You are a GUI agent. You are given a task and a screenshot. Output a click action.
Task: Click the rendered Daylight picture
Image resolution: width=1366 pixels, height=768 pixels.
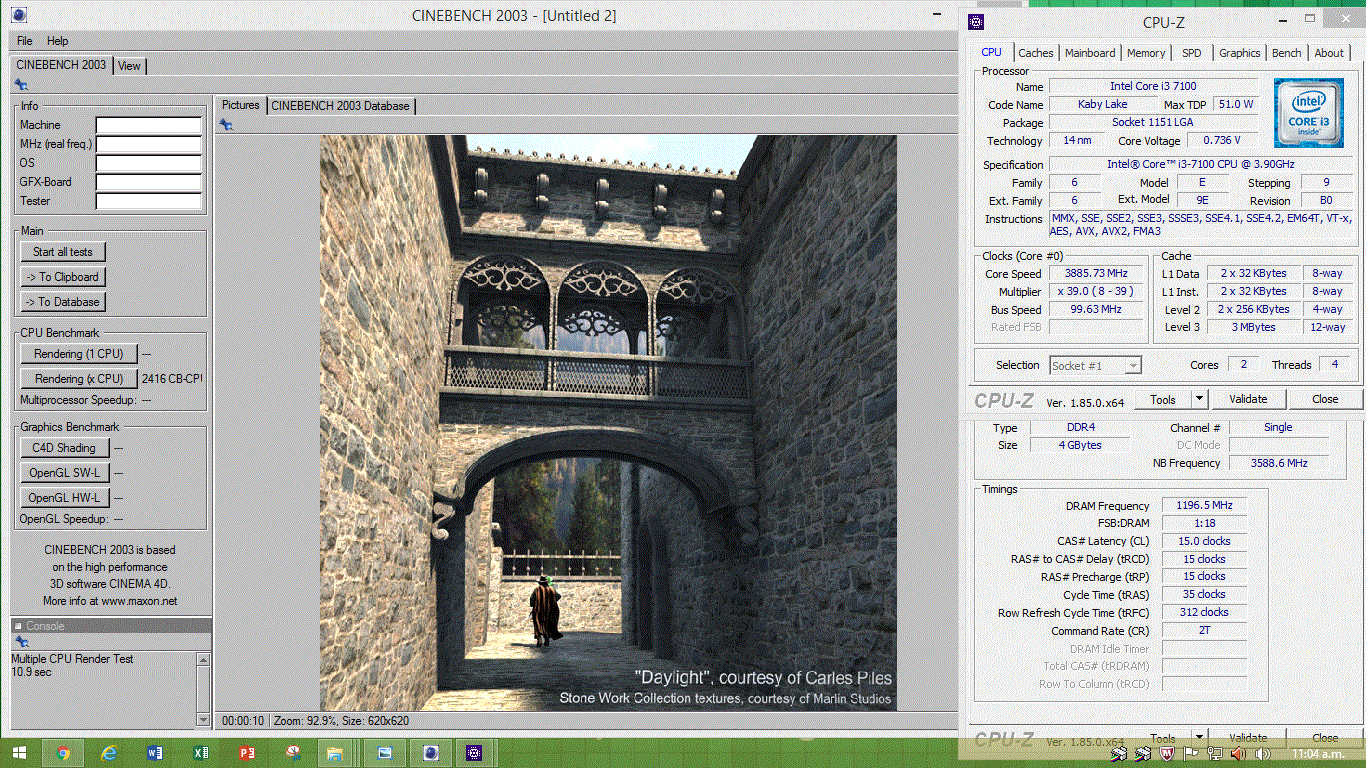pyautogui.click(x=608, y=423)
